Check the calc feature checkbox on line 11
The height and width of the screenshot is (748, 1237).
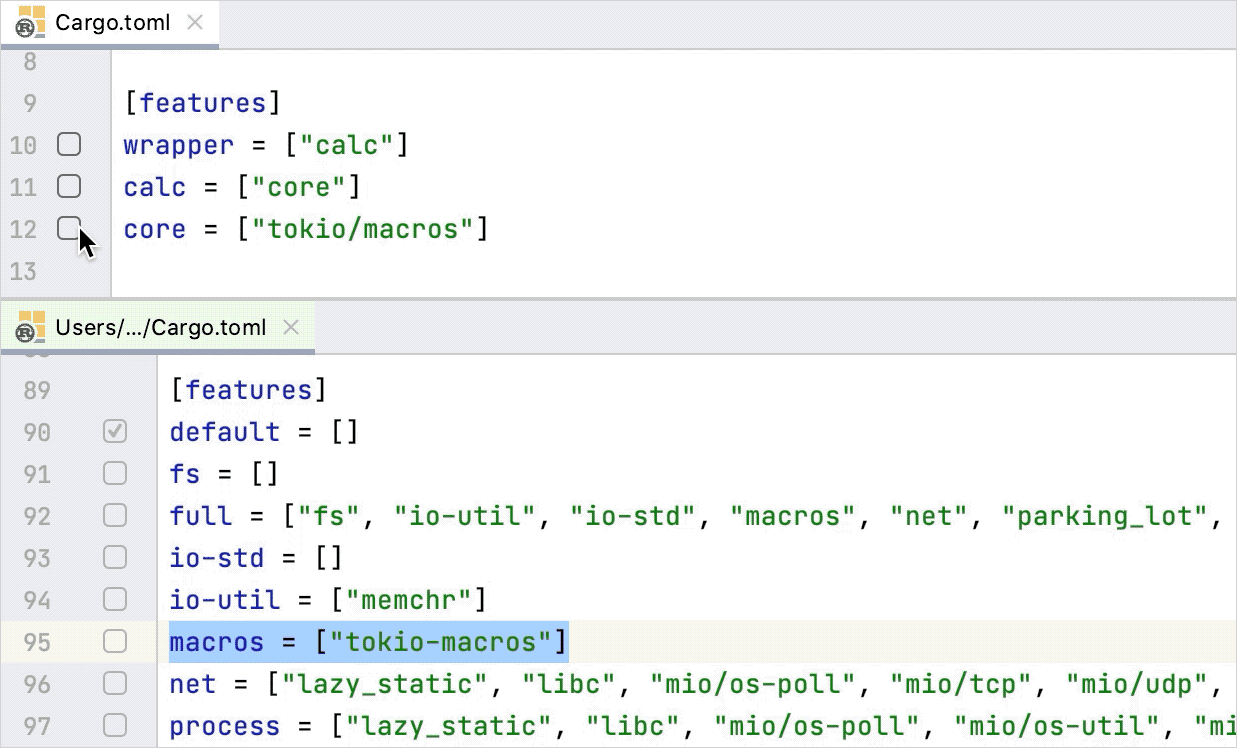click(69, 187)
